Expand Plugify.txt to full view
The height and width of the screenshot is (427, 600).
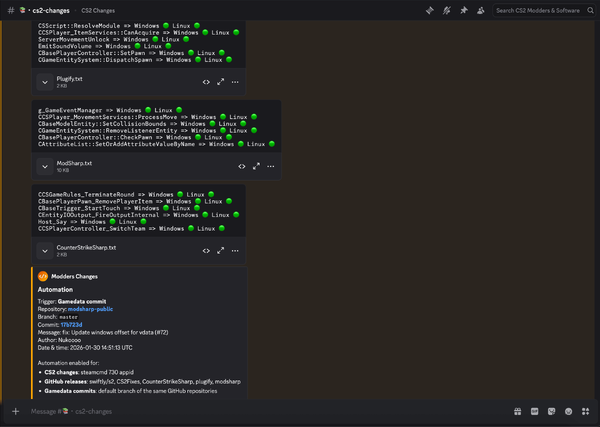tap(220, 82)
